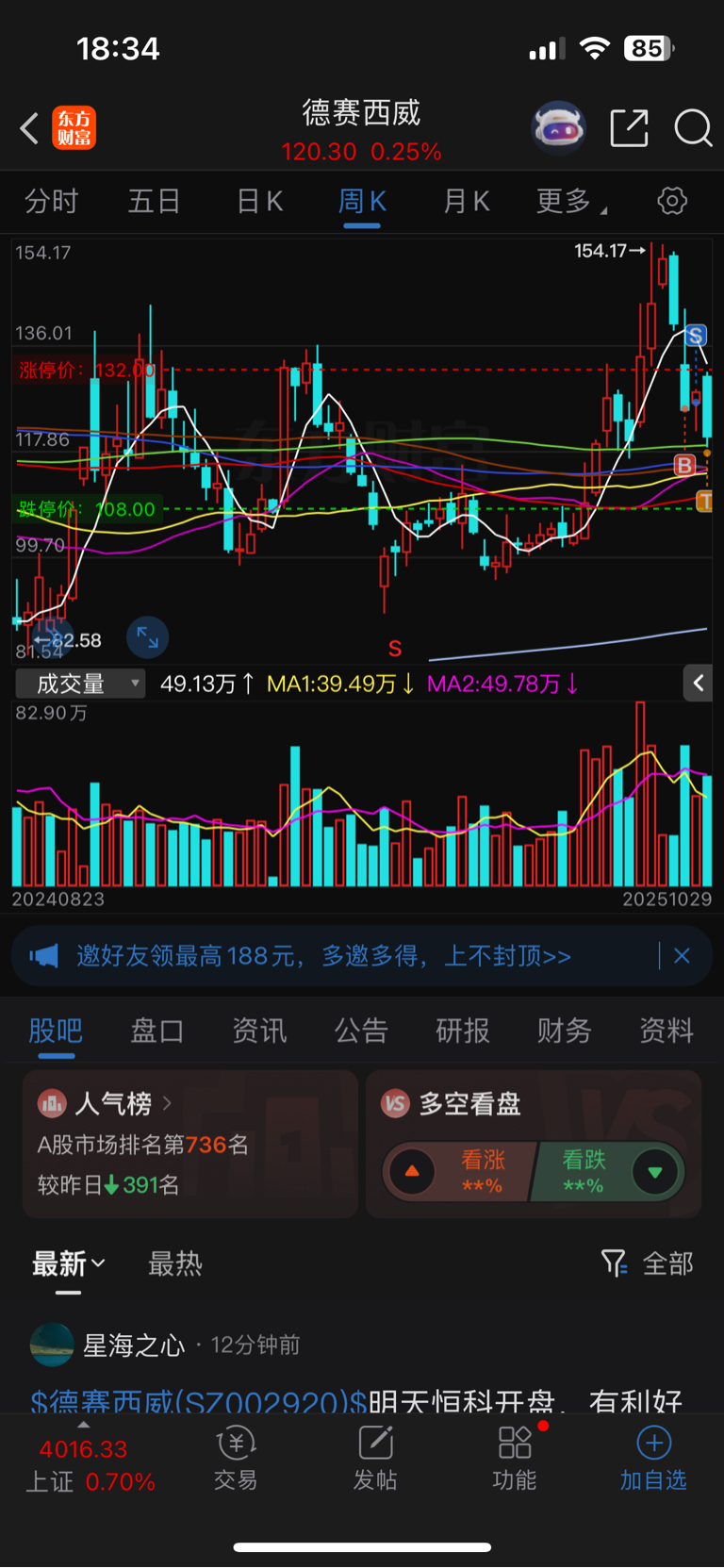
Task: Tap the 德赛西威 stock title
Action: click(362, 113)
